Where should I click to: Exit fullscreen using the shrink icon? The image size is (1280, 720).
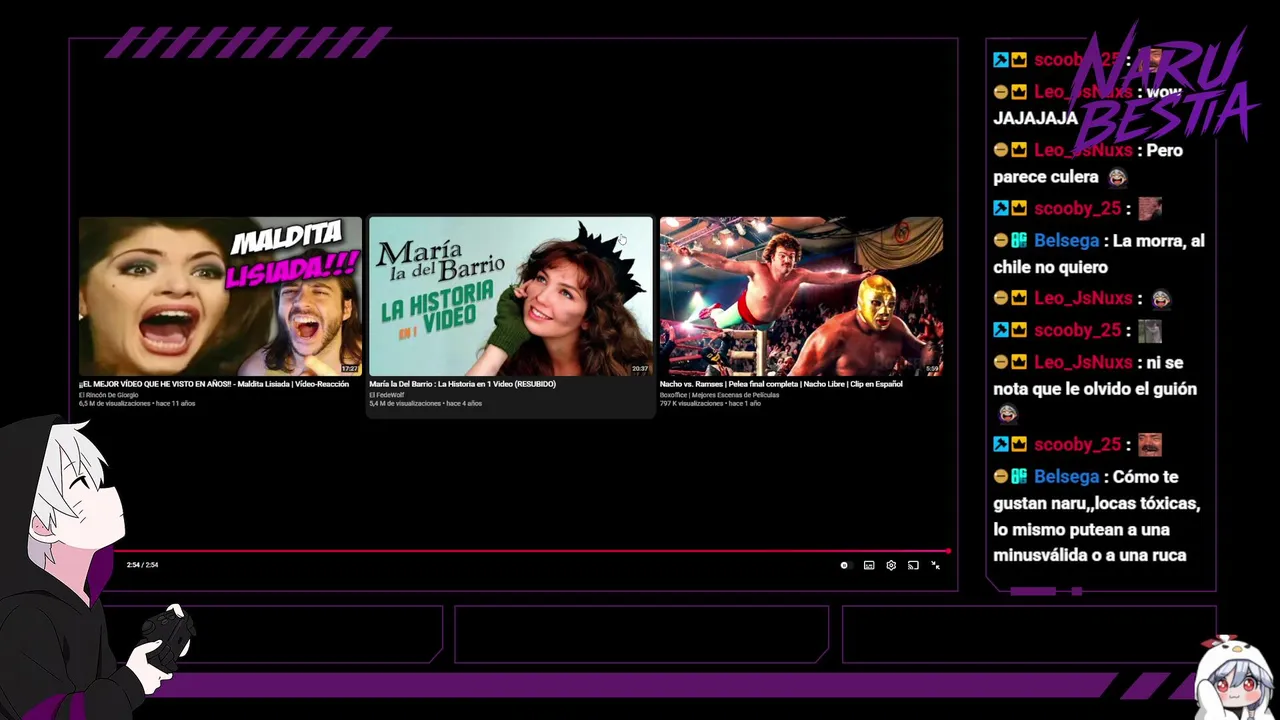click(x=936, y=565)
